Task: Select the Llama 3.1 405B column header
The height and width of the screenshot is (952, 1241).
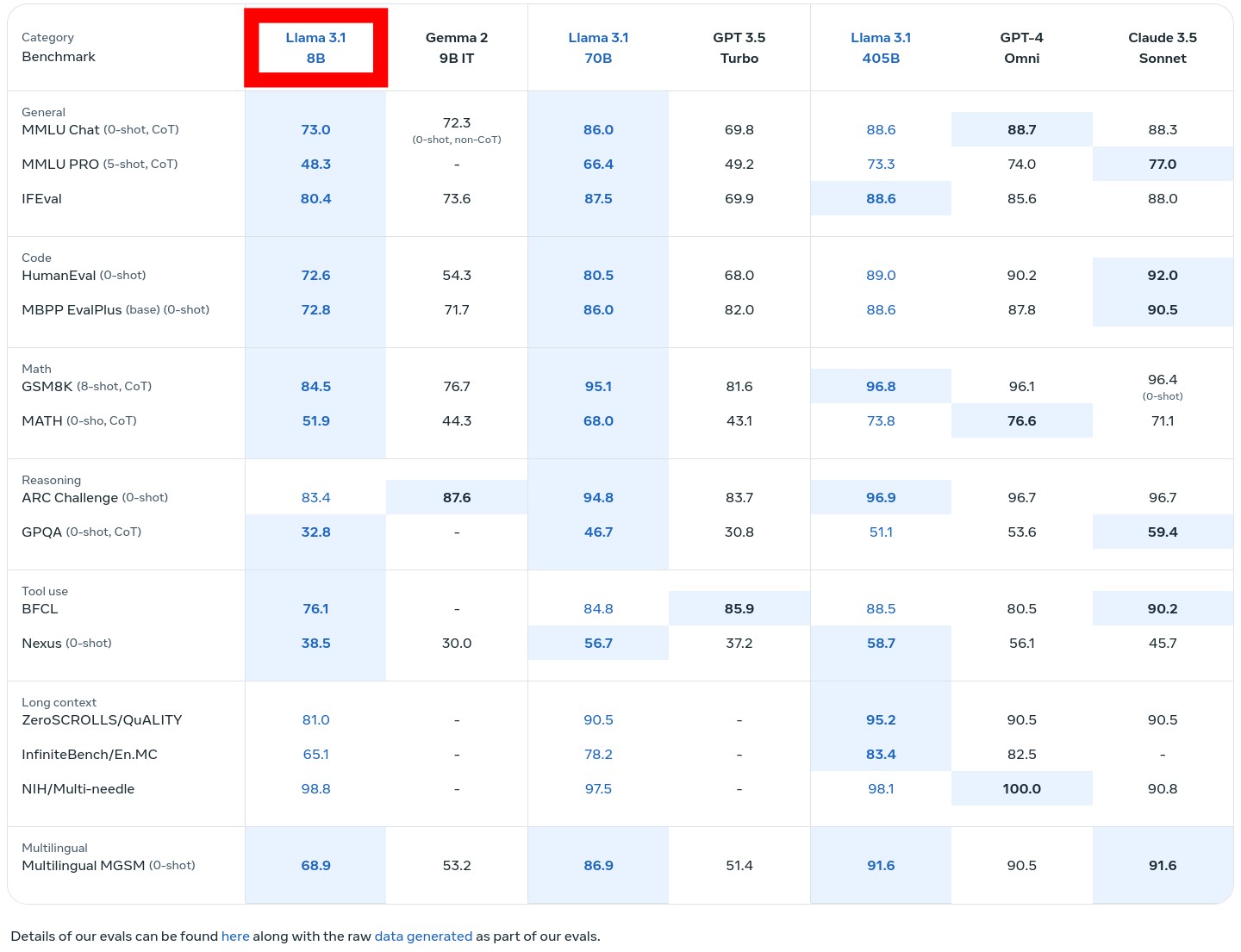Action: click(881, 48)
